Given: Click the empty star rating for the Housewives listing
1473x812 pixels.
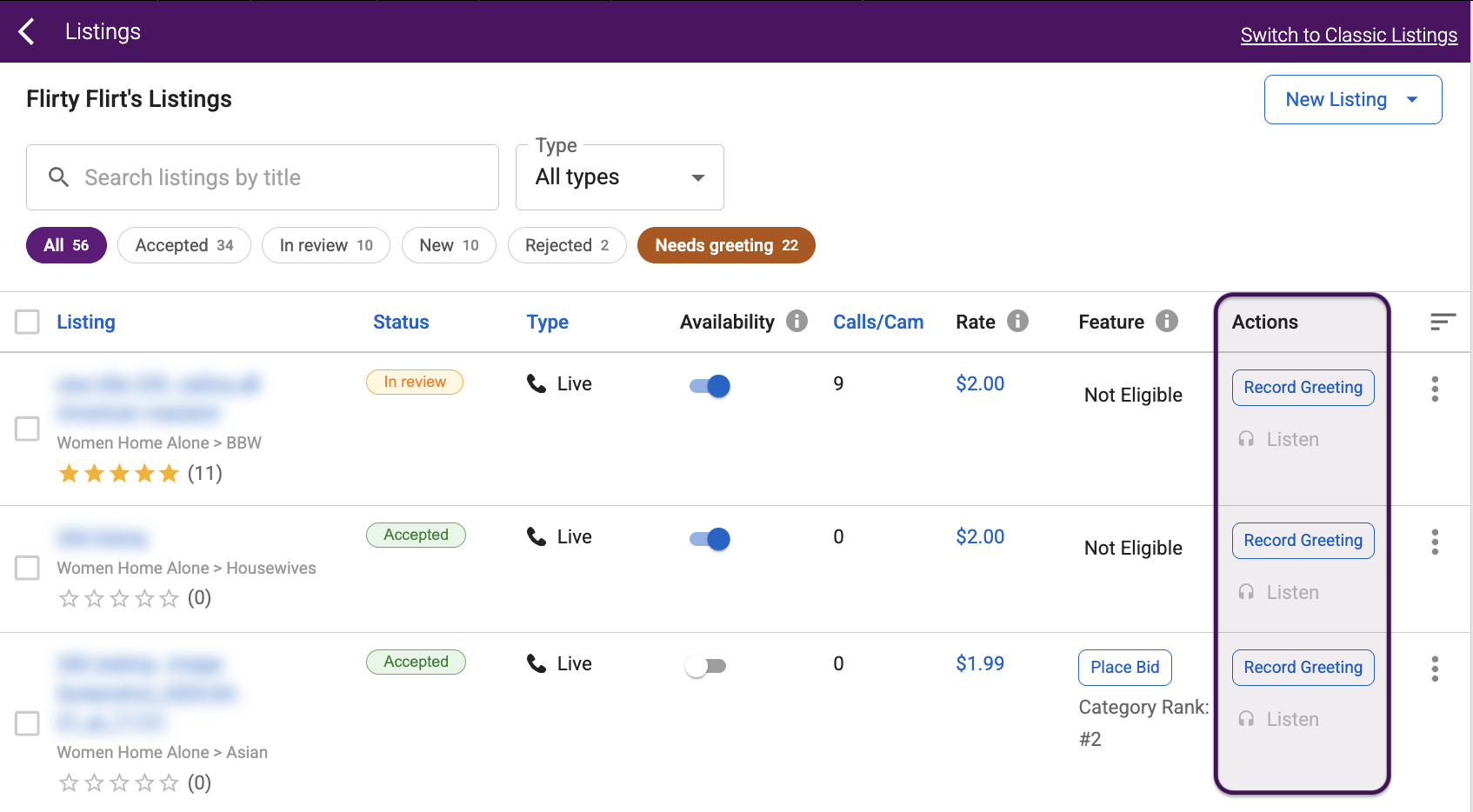Looking at the screenshot, I should 118,598.
